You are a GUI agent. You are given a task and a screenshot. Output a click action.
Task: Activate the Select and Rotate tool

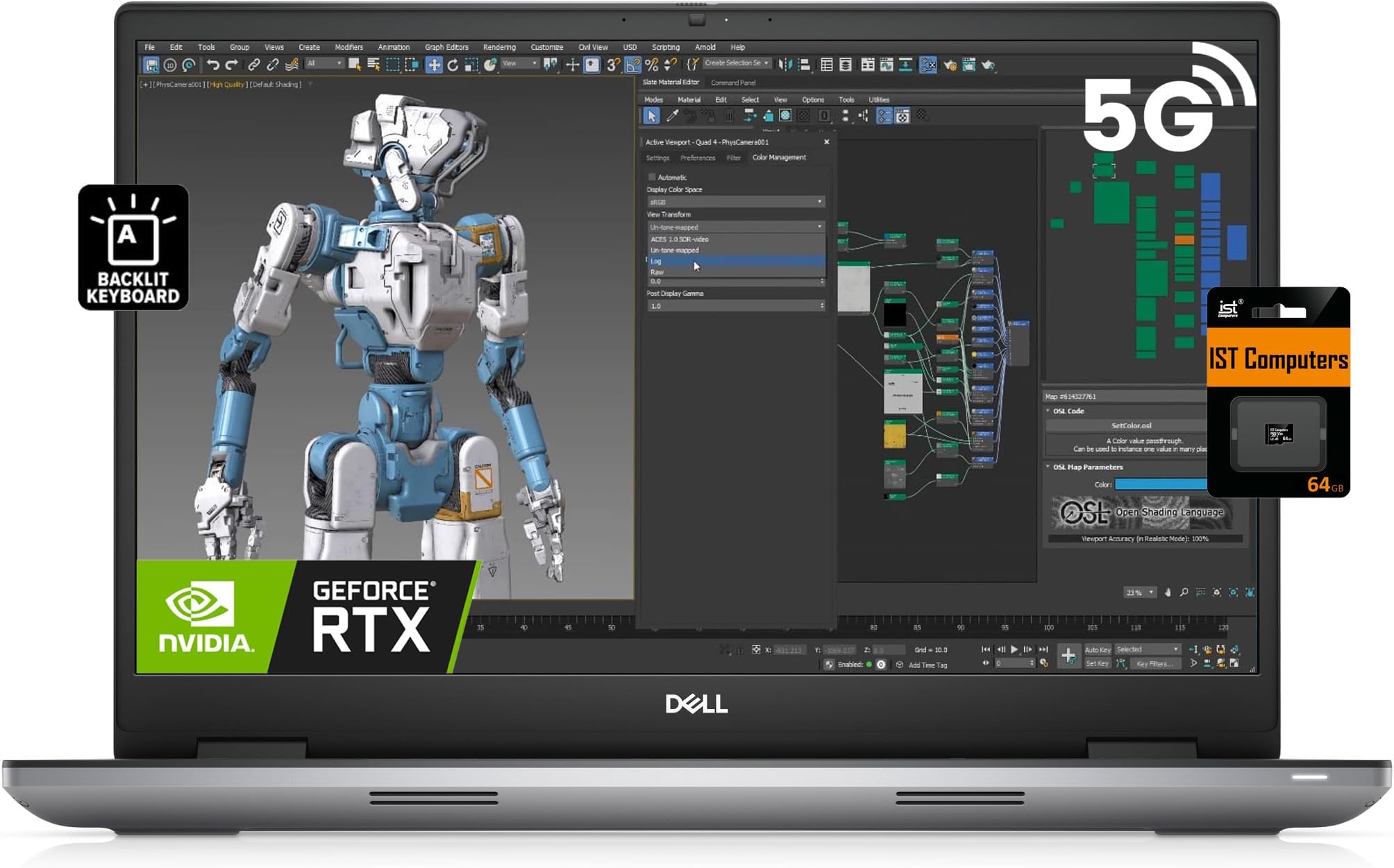click(x=453, y=66)
